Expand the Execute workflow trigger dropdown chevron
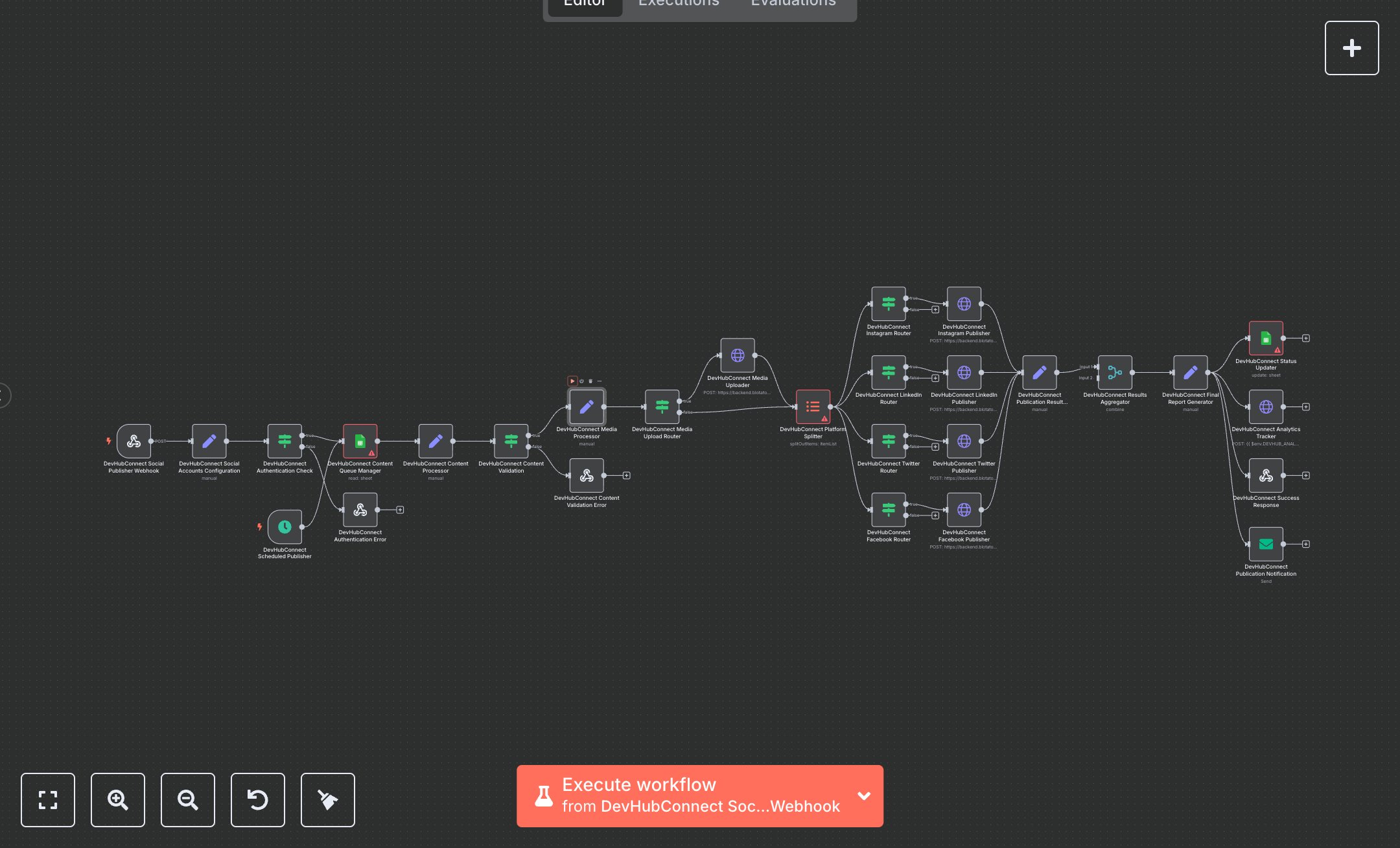Image resolution: width=1400 pixels, height=848 pixels. coord(864,795)
